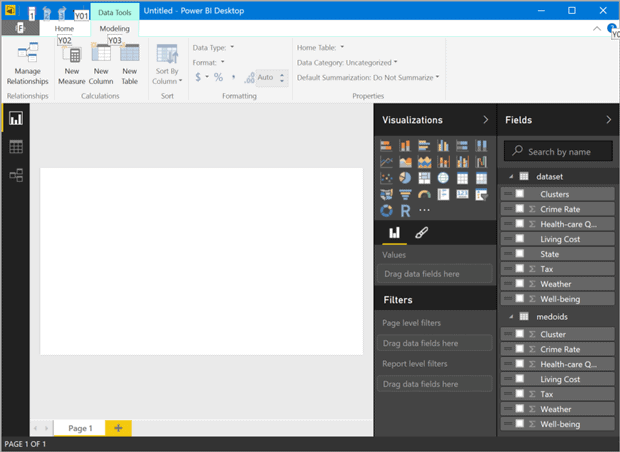620x452 pixels.
Task: Check the Cluster field under medoids
Action: coord(520,334)
